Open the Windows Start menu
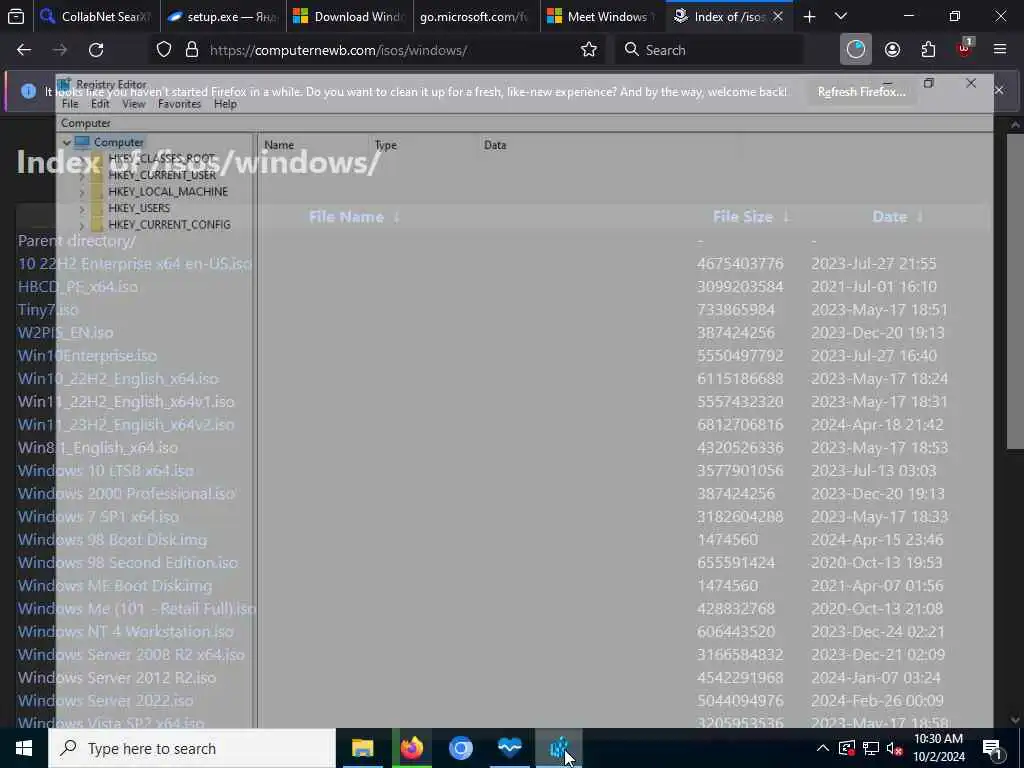This screenshot has width=1024, height=768. (24, 748)
